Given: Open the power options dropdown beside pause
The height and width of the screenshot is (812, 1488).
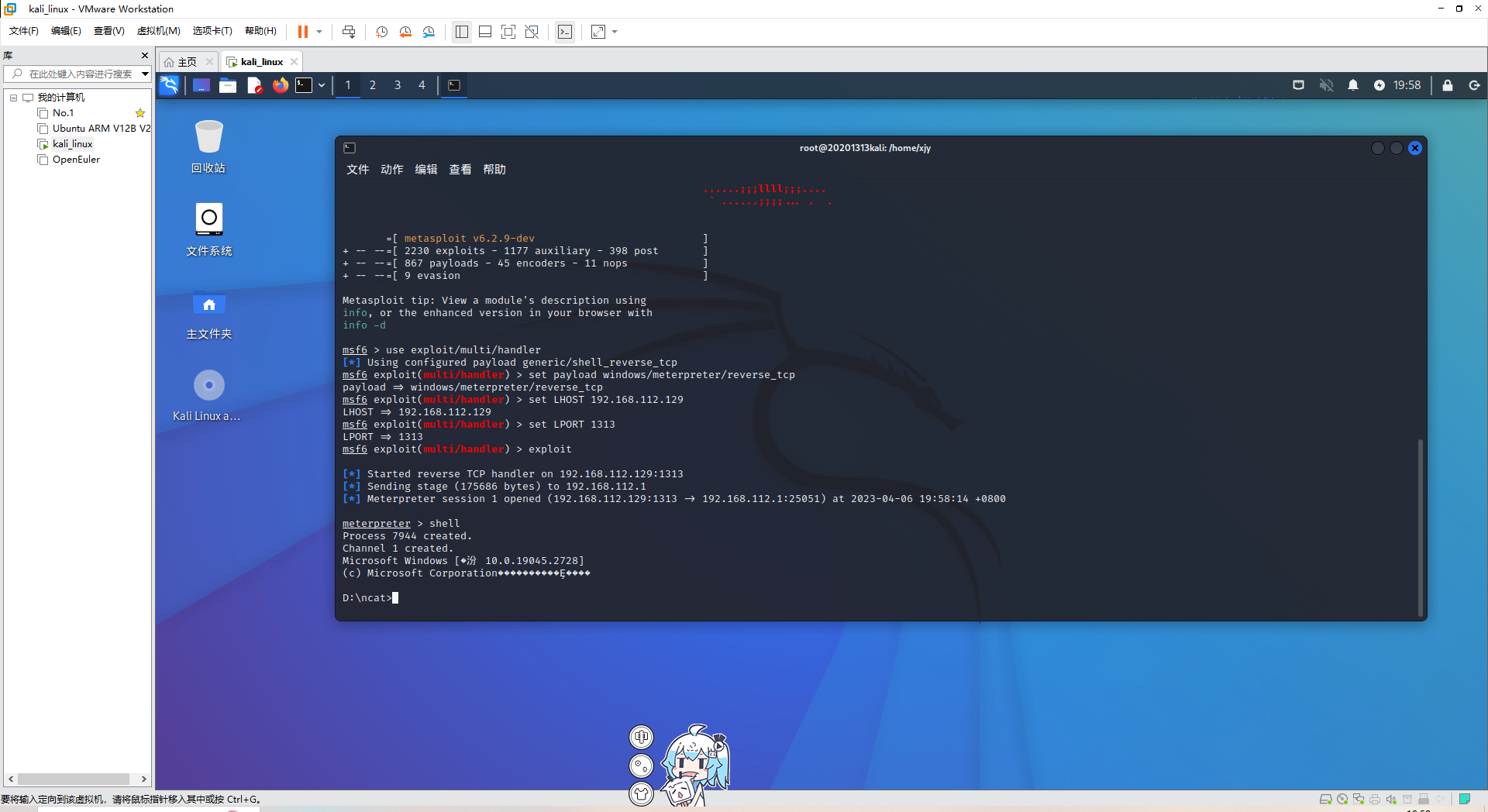Looking at the screenshot, I should tap(319, 32).
